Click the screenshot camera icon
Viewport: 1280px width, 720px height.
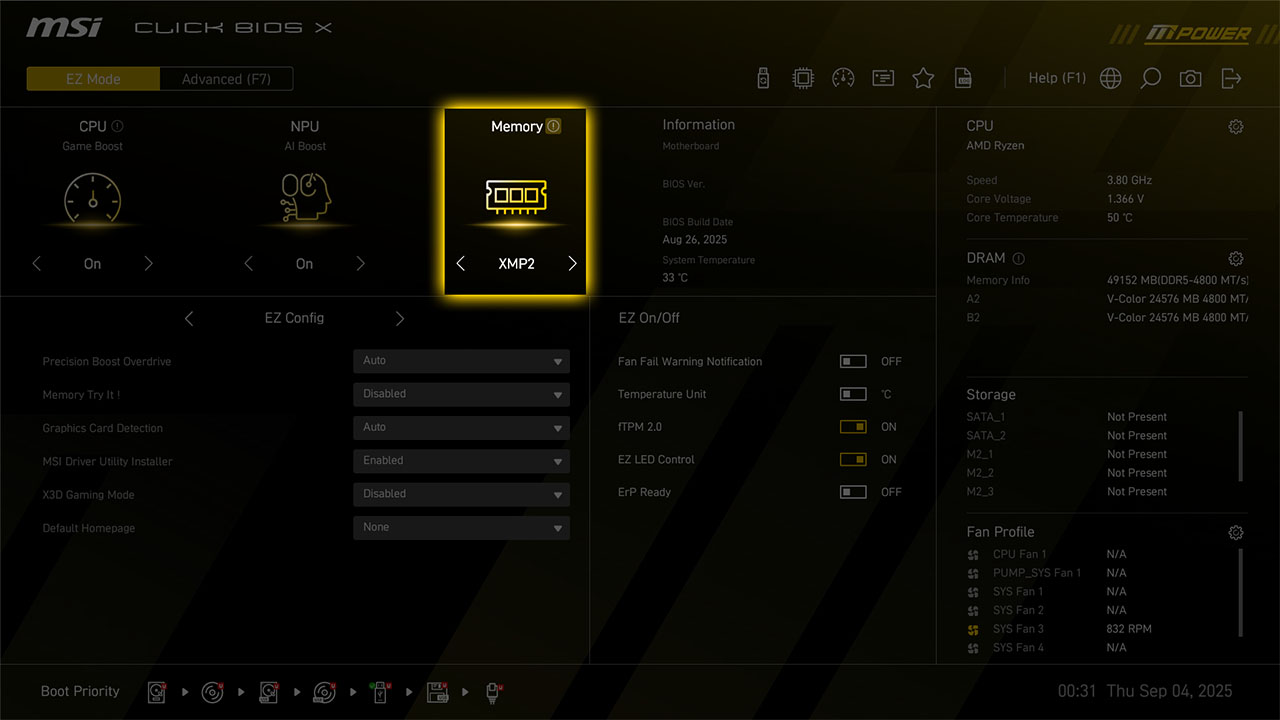1190,79
